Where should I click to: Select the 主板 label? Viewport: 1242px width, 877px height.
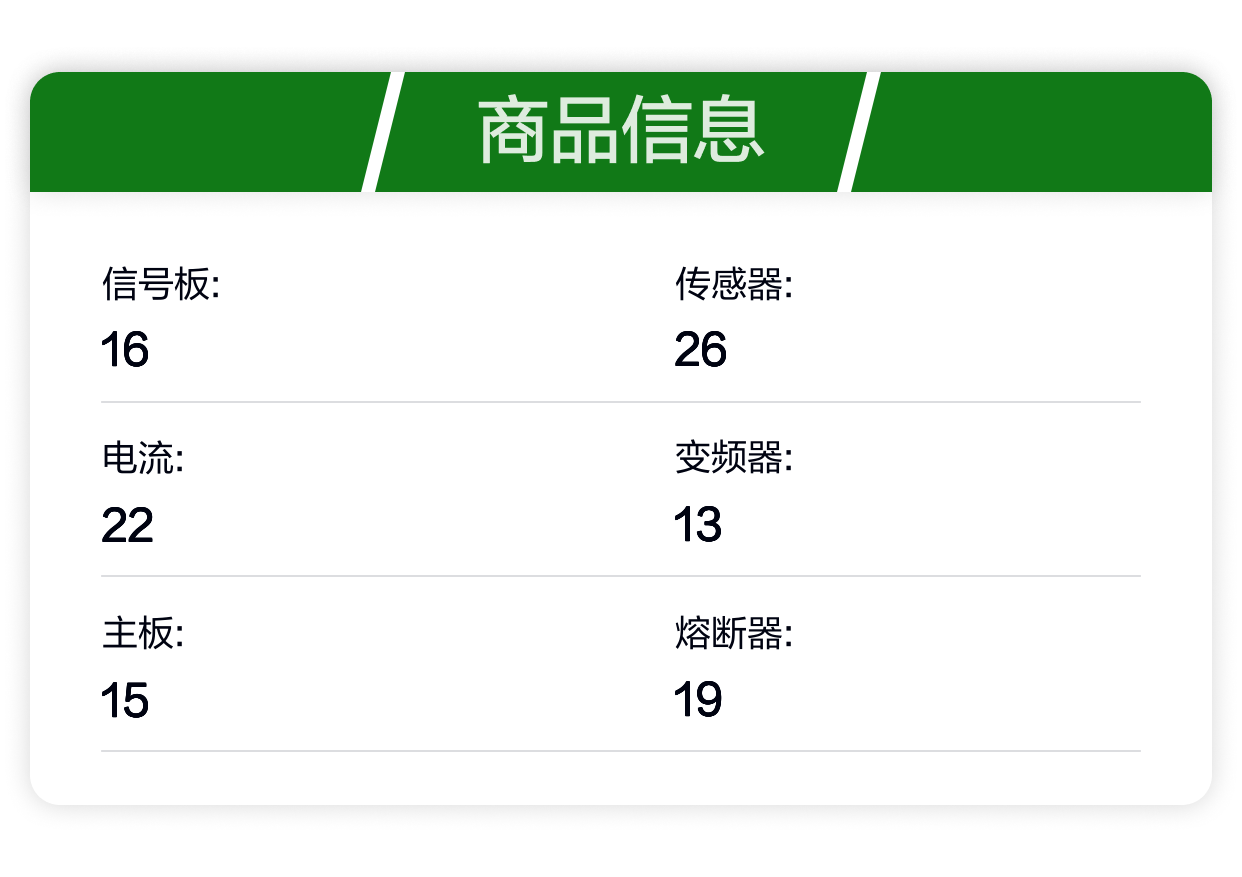(143, 633)
